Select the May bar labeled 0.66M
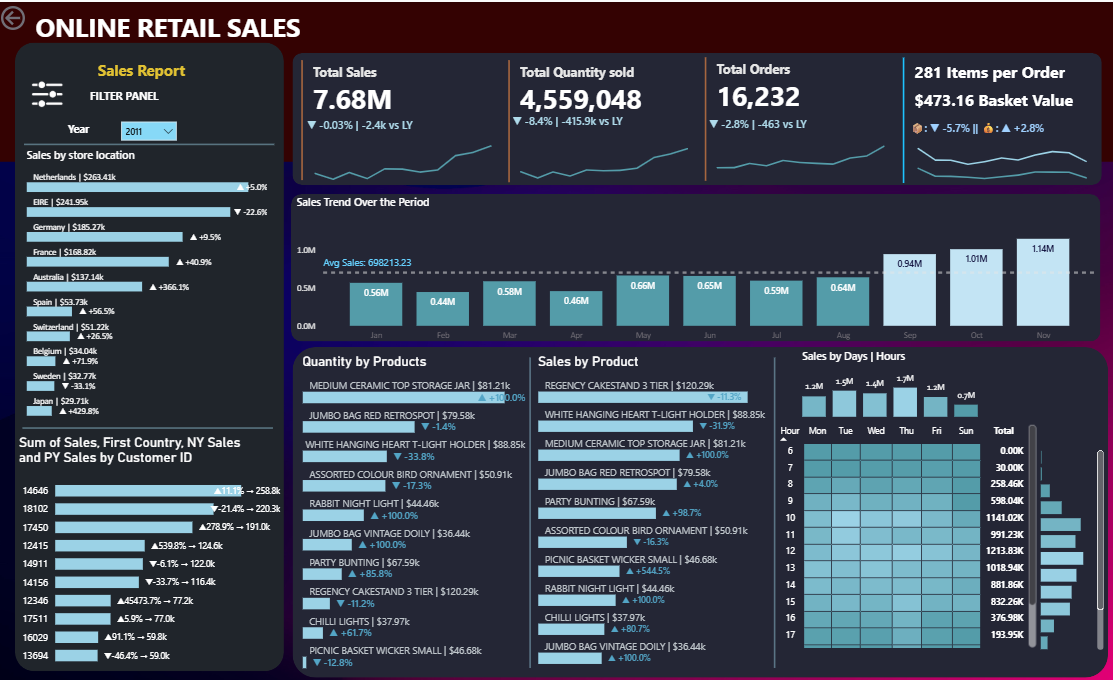This screenshot has width=1113, height=680. tap(643, 301)
